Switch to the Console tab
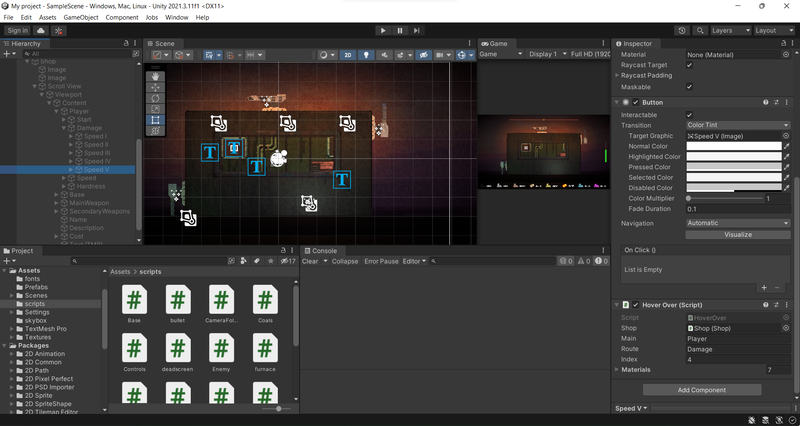The width and height of the screenshot is (800, 426). coord(324,250)
